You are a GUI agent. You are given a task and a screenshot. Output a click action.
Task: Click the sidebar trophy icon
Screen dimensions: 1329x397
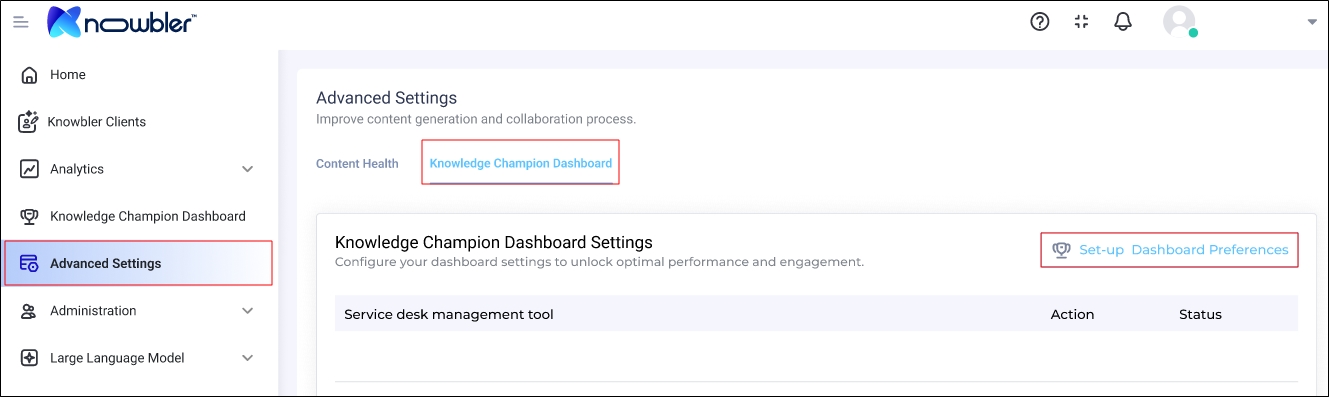click(x=29, y=216)
